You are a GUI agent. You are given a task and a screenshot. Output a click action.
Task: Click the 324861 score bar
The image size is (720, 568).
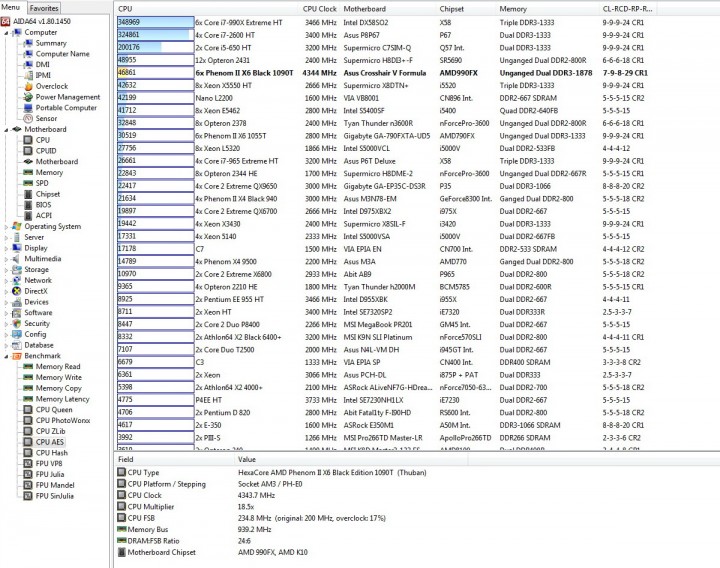coord(156,34)
